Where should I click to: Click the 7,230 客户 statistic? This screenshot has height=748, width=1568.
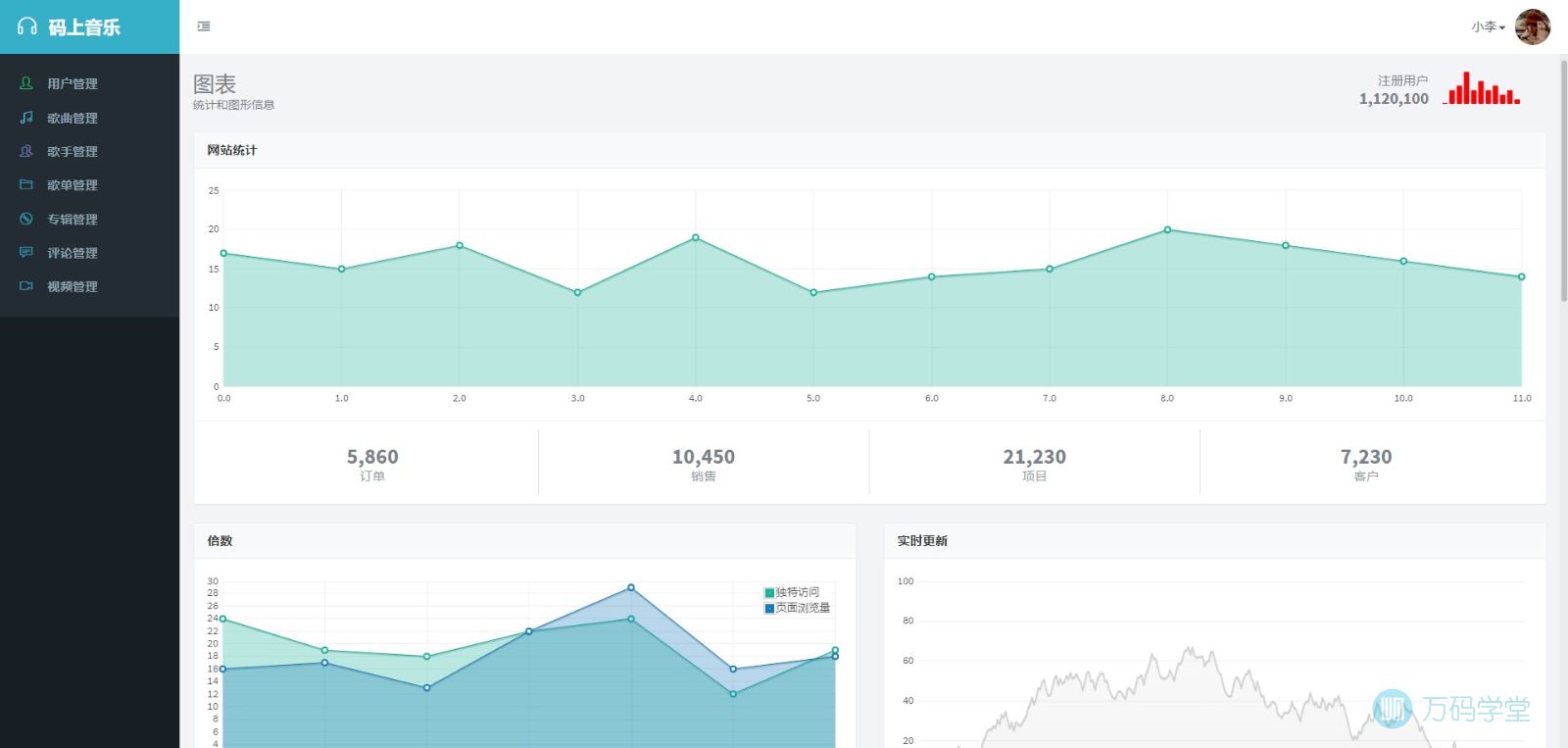coord(1366,464)
